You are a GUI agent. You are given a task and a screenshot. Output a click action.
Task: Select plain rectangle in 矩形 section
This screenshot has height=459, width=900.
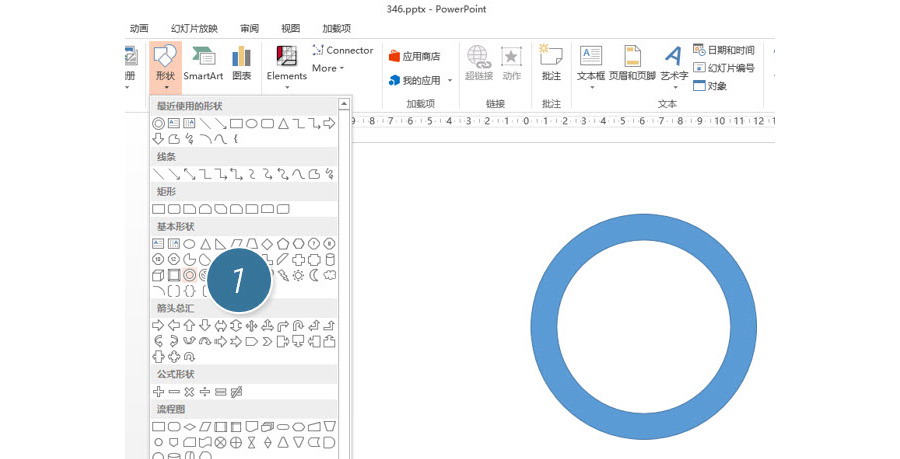click(x=158, y=209)
